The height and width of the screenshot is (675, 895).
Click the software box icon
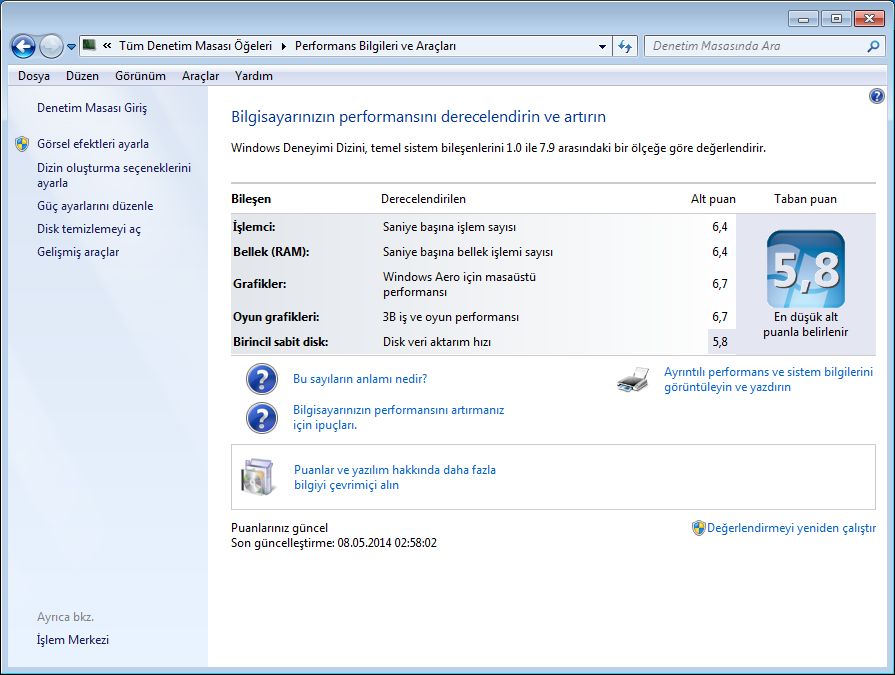coord(259,477)
